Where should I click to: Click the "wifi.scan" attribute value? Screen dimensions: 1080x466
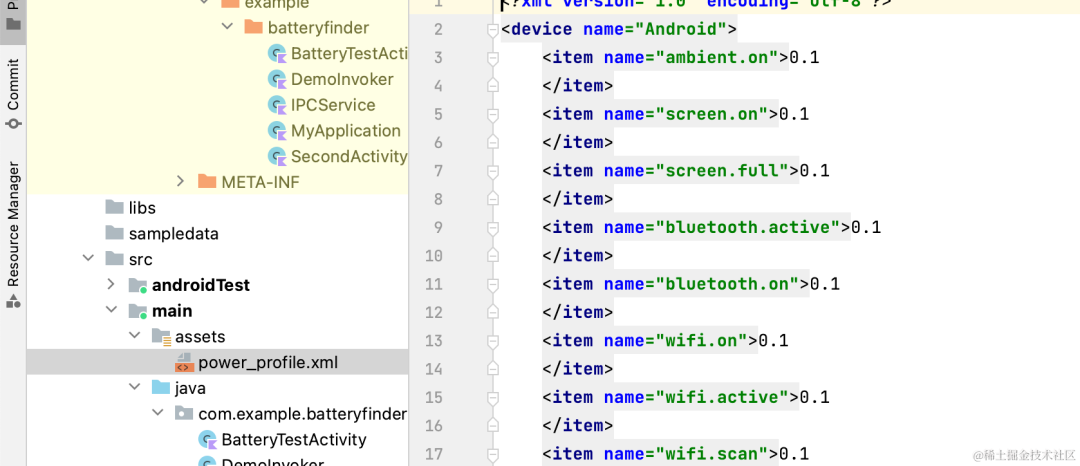pos(712,453)
